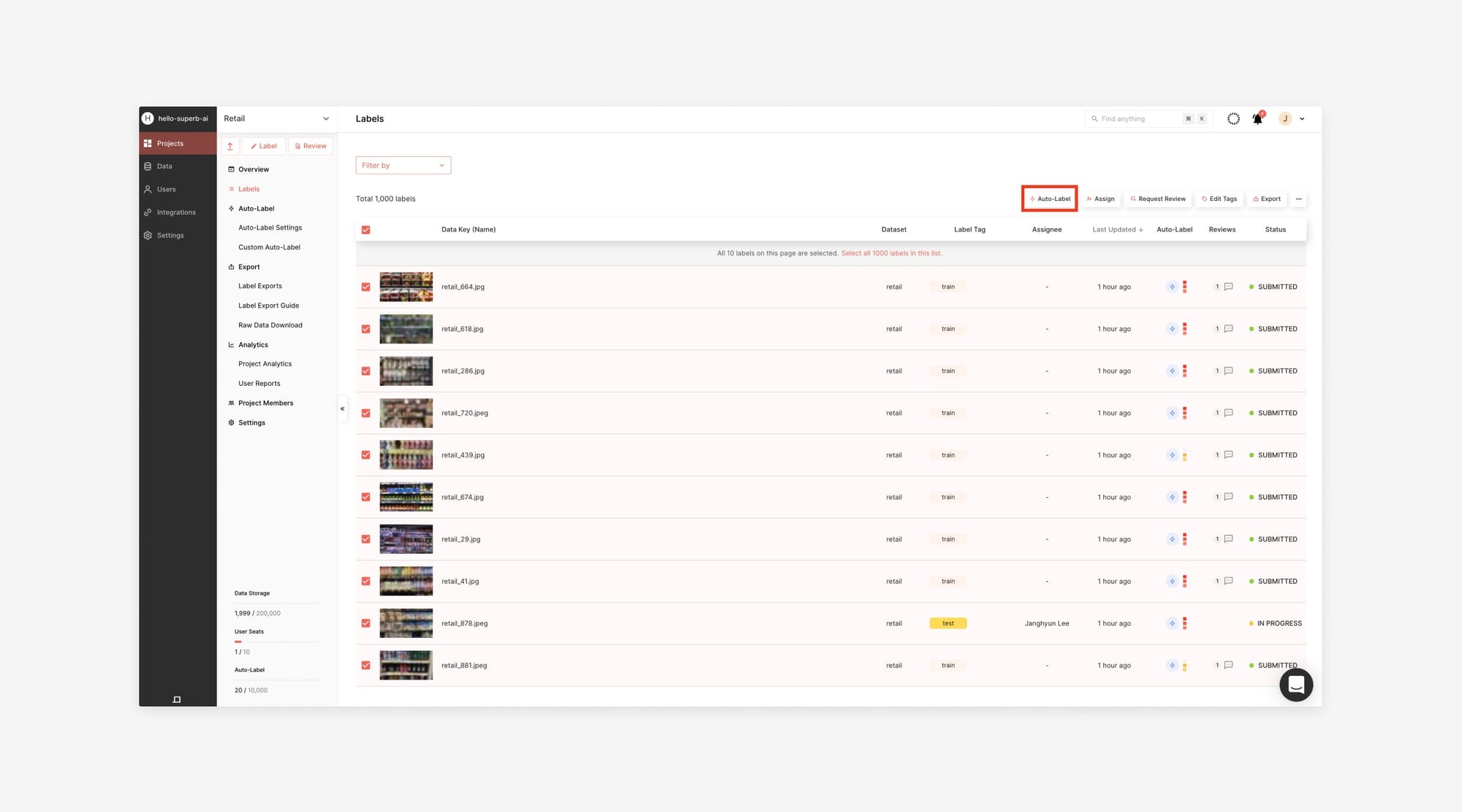Click the Auto-Label button
1462x812 pixels.
(x=1050, y=199)
